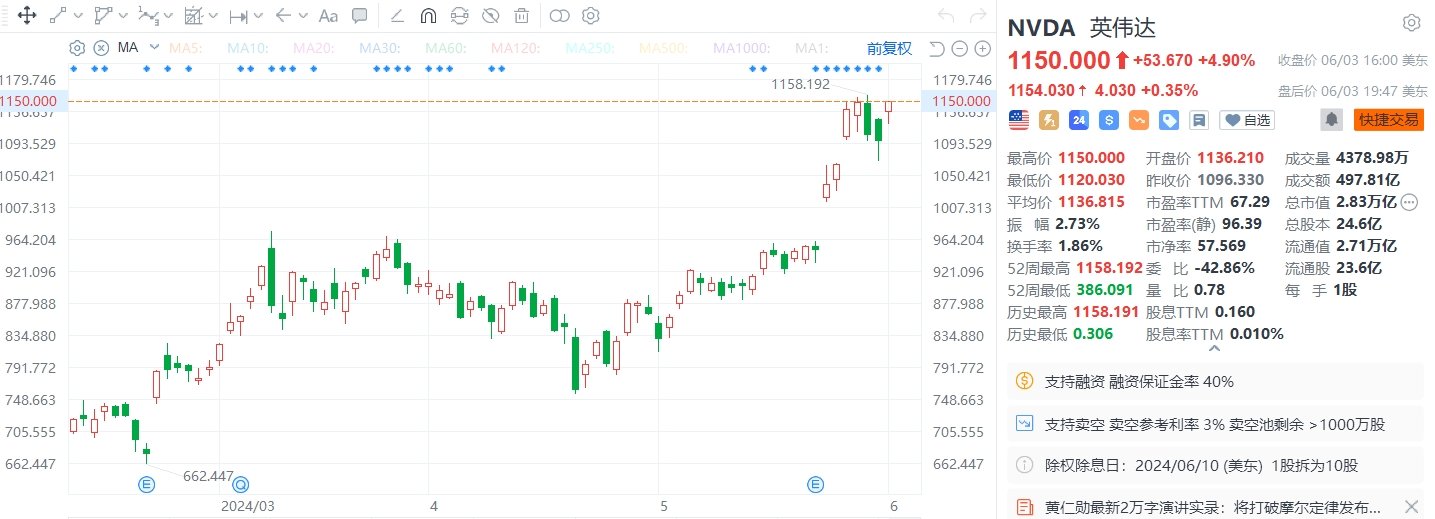Click the orange 快捷交易 button
Screen dimensions: 1435x519
1389,120
